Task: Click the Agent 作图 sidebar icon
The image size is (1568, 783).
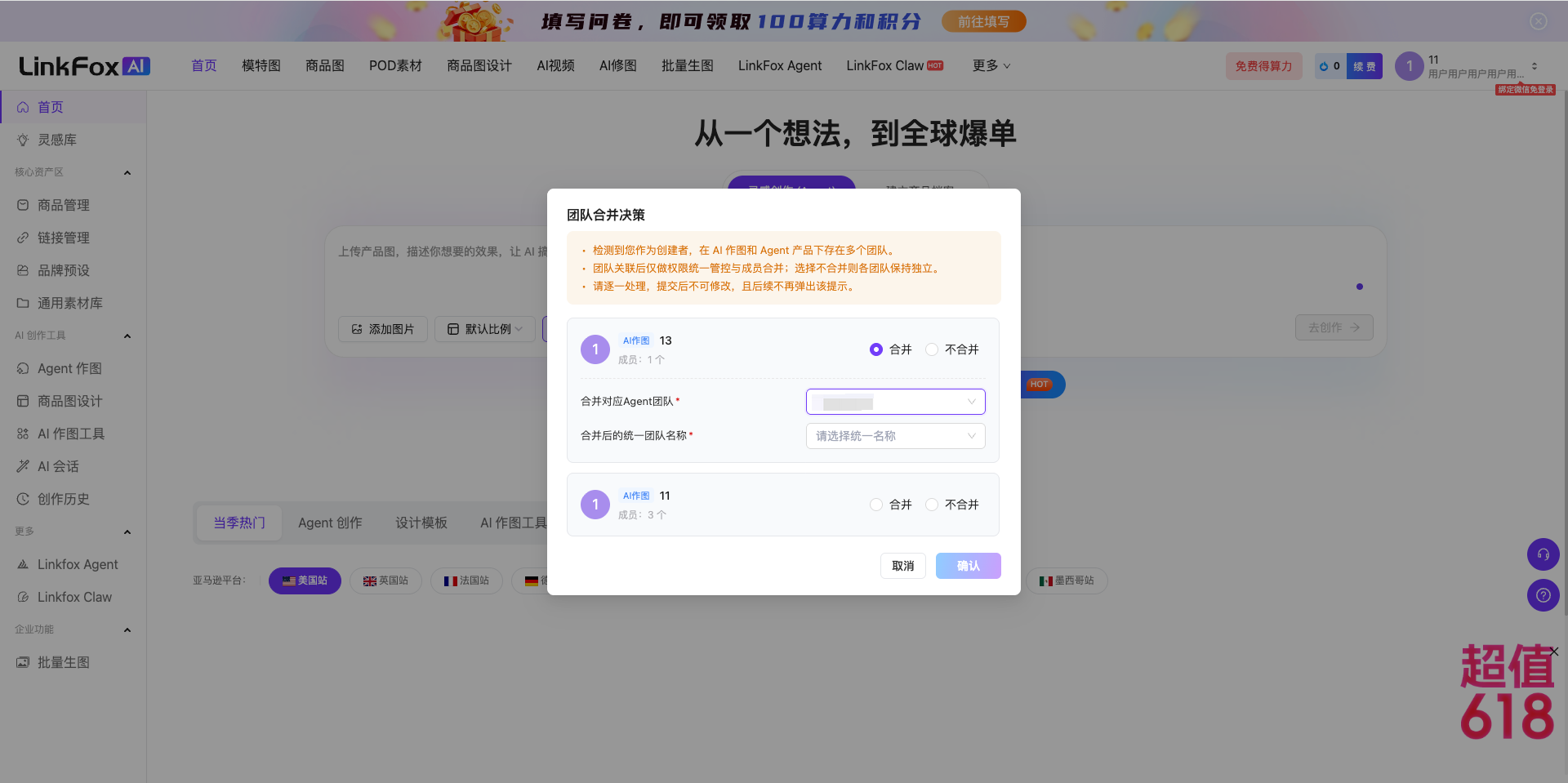Action: coord(23,368)
